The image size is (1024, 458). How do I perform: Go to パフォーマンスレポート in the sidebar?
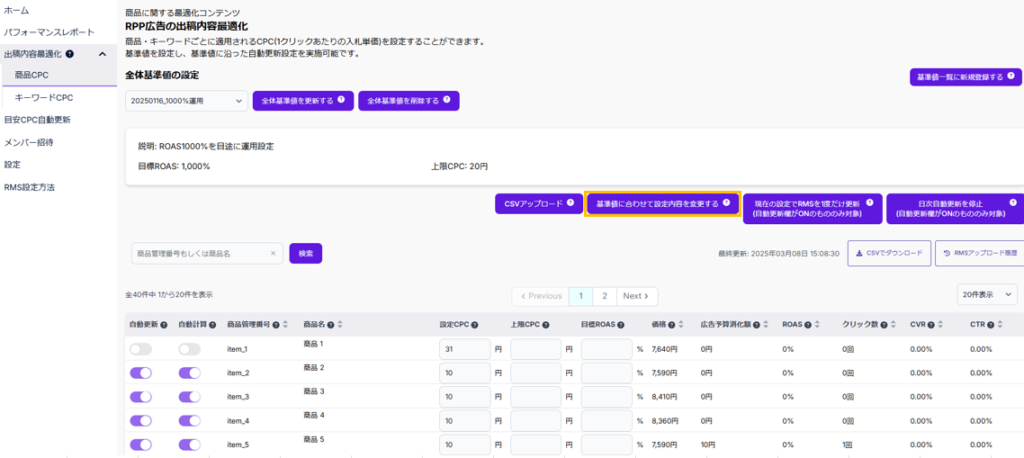click(x=50, y=32)
